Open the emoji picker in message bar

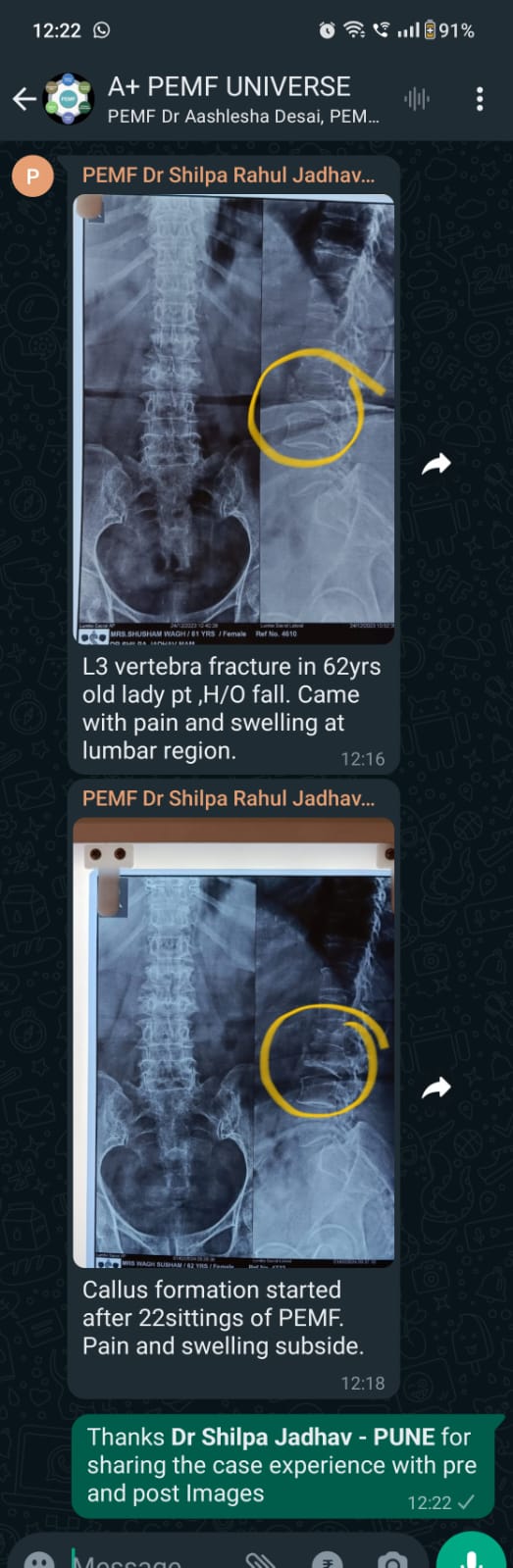[39, 1559]
